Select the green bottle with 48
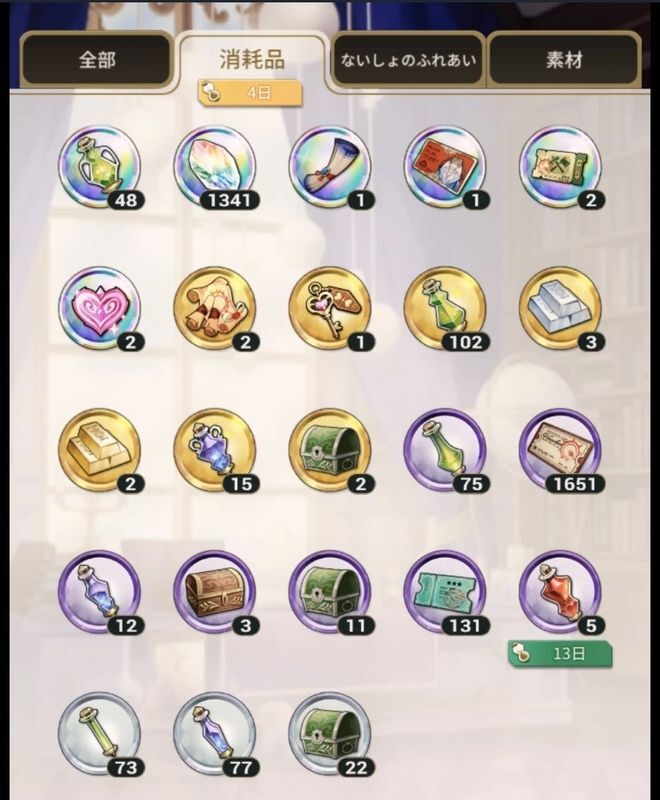 click(x=99, y=167)
